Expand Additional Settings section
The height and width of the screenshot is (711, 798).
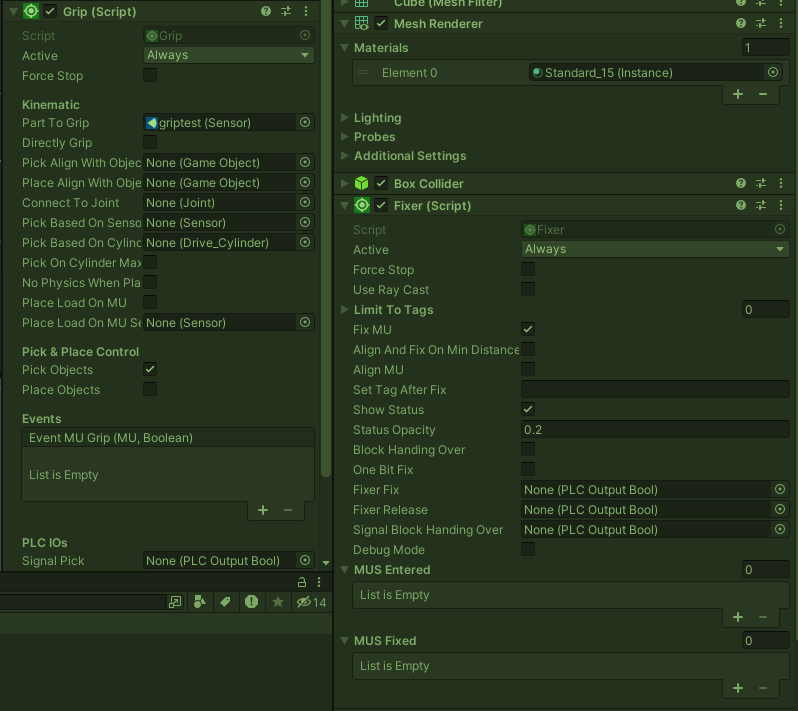(345, 155)
